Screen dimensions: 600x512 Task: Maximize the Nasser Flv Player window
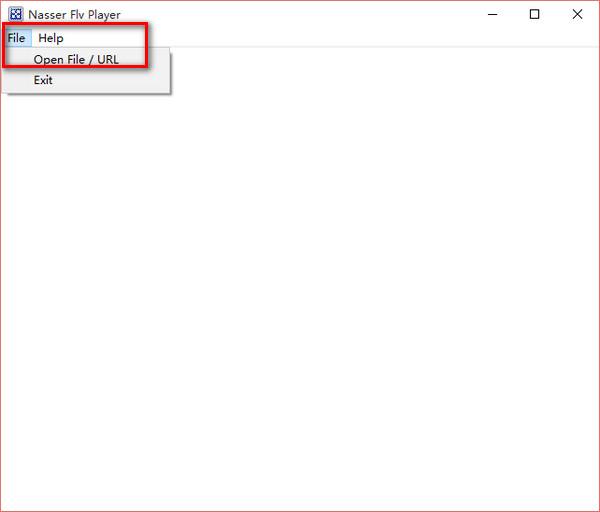534,15
